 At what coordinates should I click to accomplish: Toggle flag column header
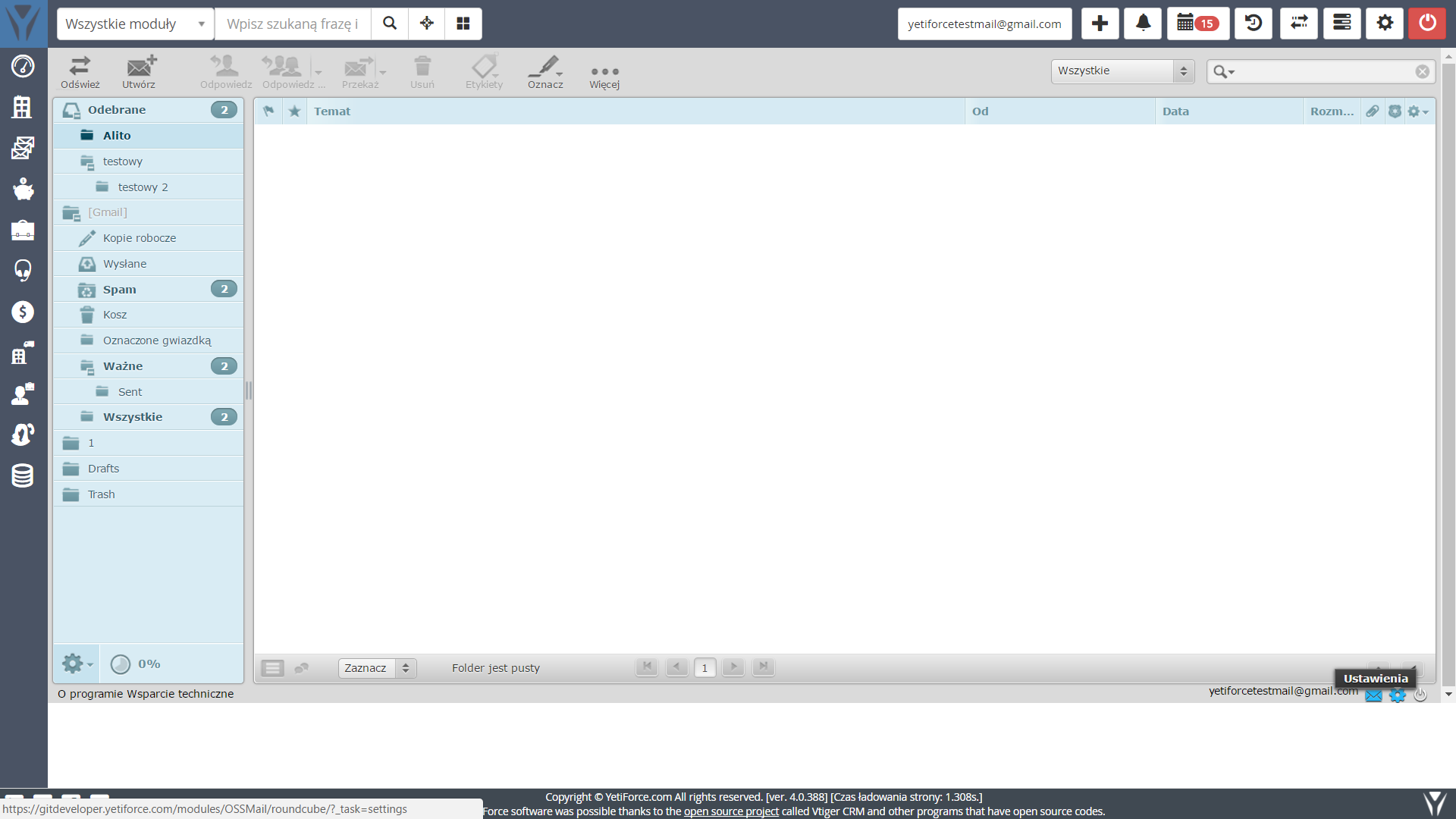[268, 111]
